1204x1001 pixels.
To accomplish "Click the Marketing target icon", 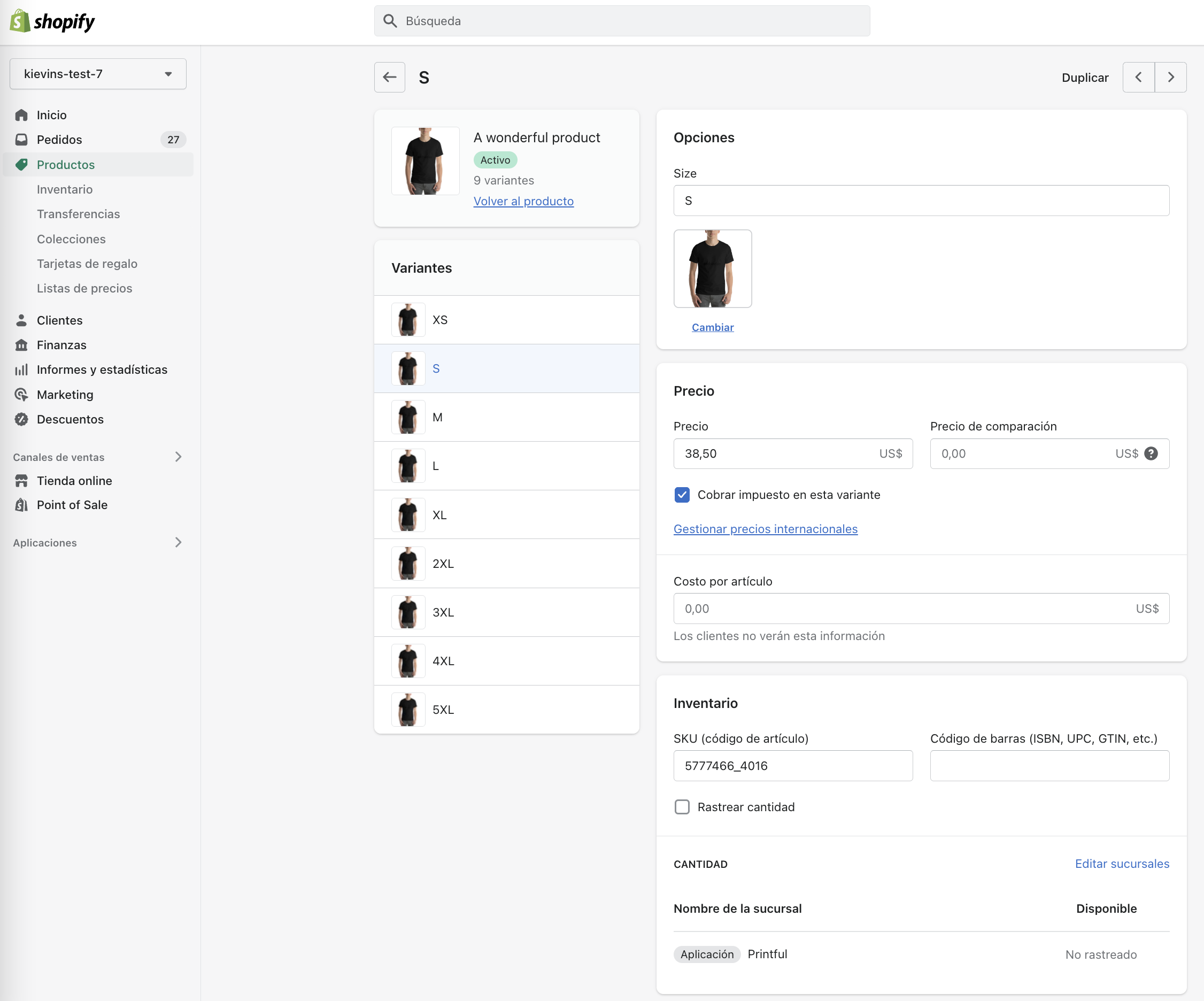I will 21,395.
